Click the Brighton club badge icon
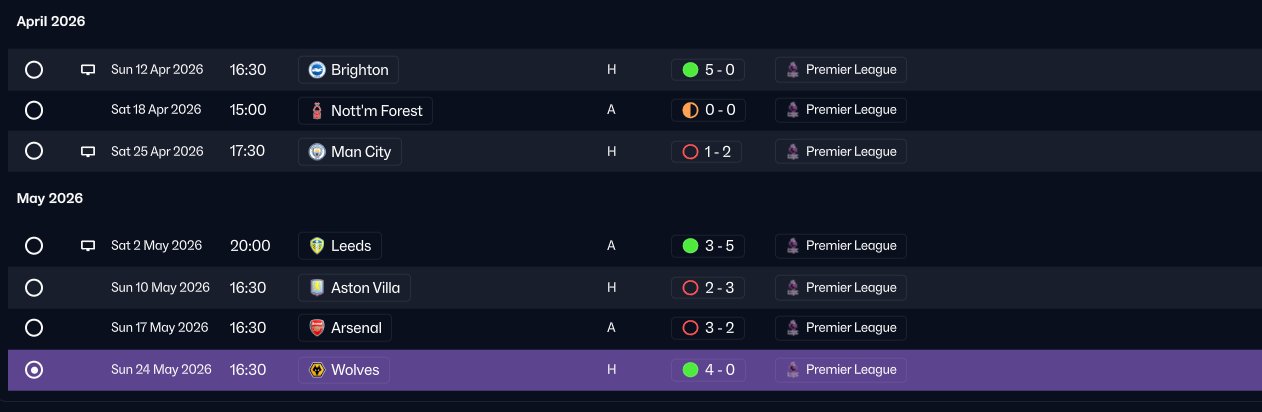Screen dimensions: 1262x412 coord(317,70)
